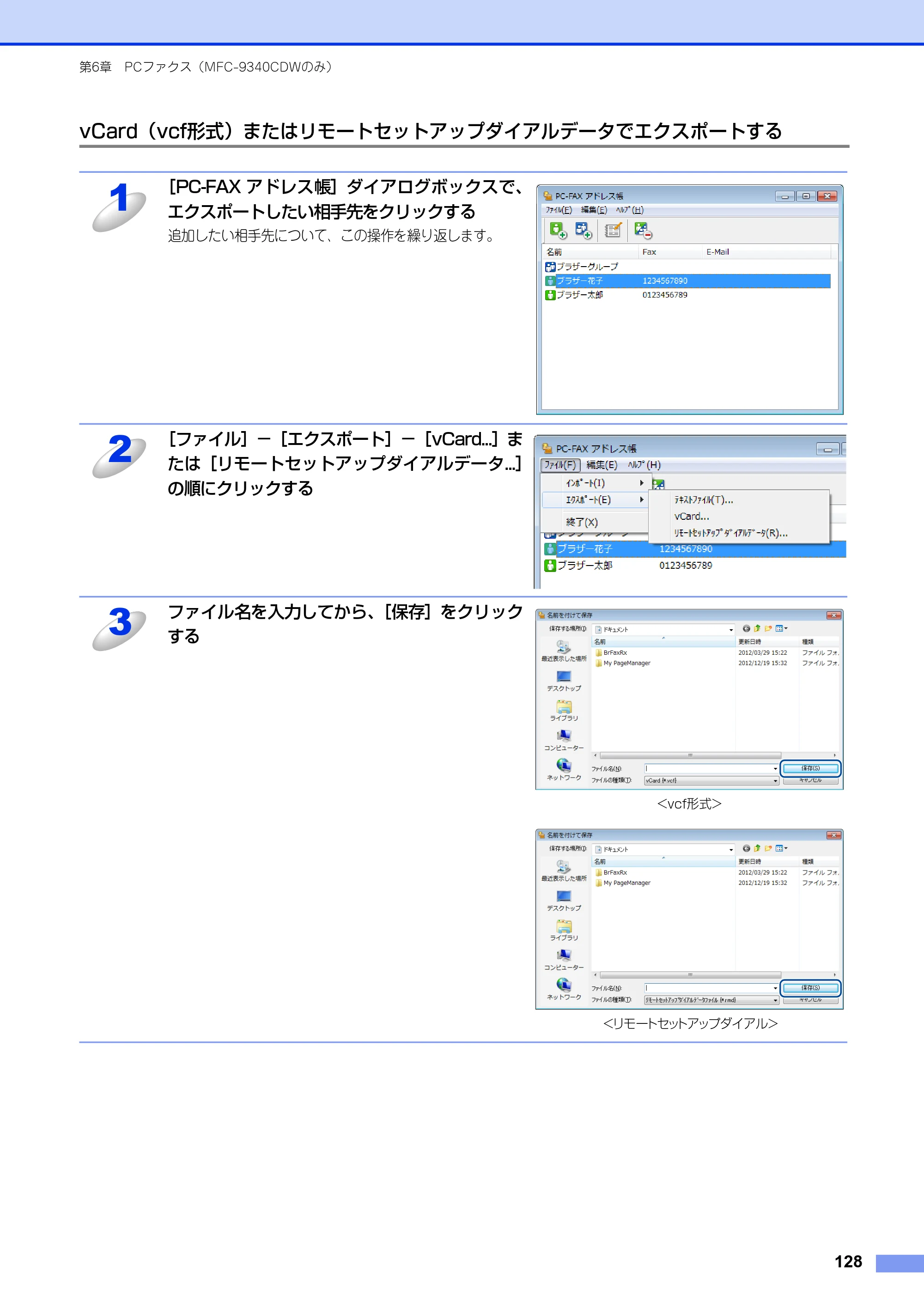Image resolution: width=924 pixels, height=1308 pixels.
Task: Click 更新日時 column header in vcf save dialog
Action: [767, 642]
